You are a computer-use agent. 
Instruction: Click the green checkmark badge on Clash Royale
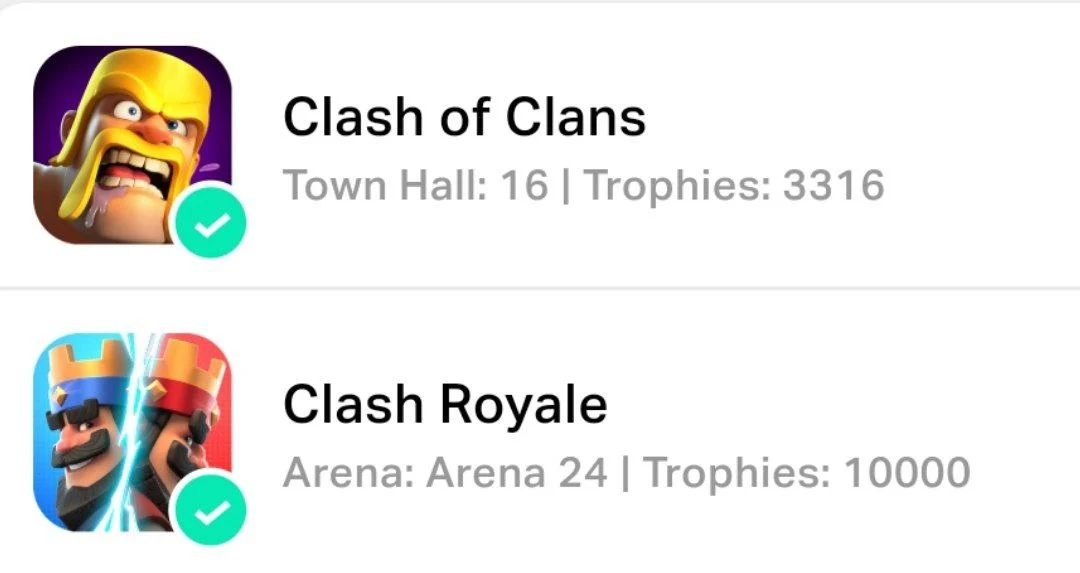[x=210, y=510]
